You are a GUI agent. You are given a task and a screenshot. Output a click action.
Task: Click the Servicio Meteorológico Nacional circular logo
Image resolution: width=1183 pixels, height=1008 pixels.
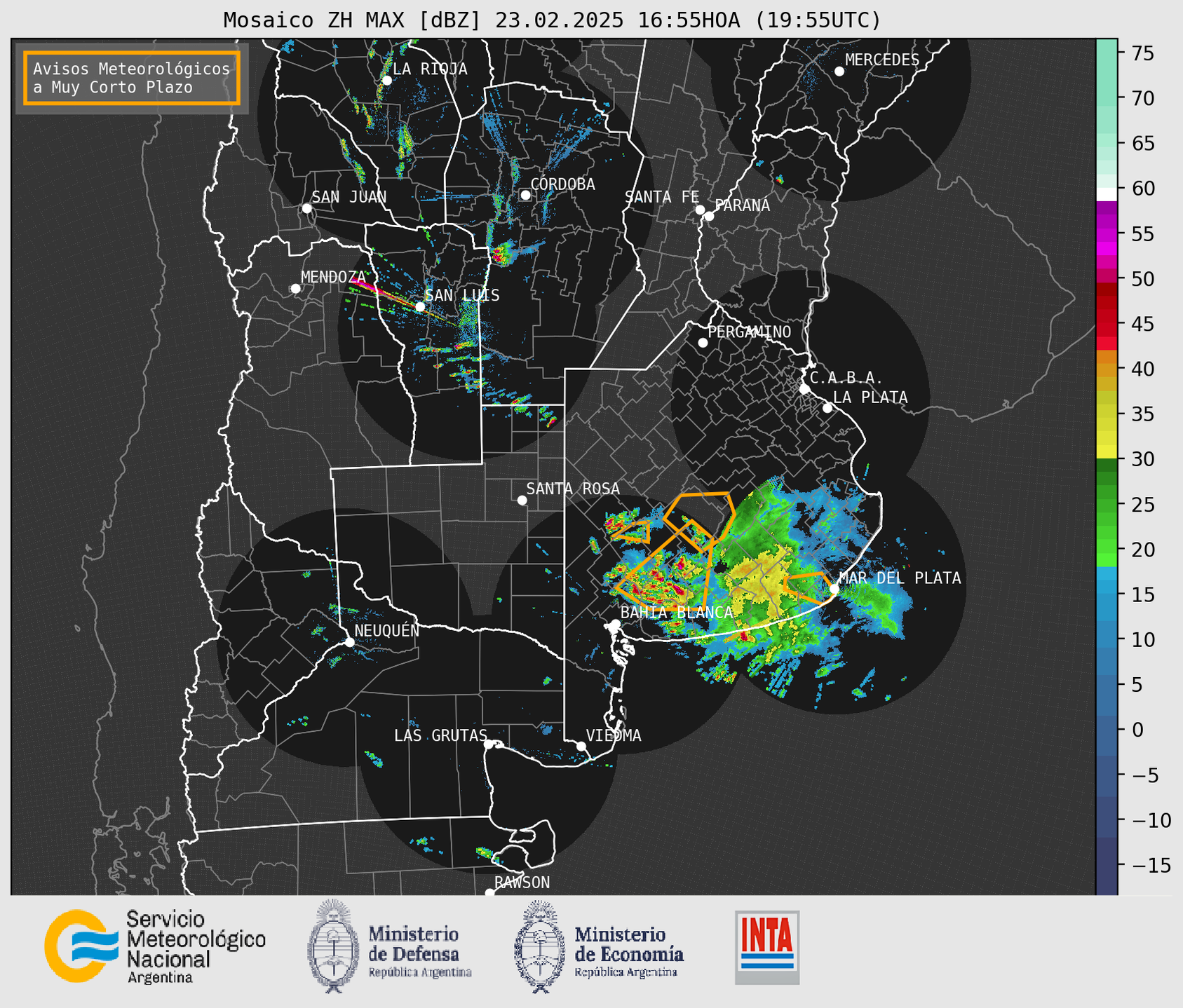81,946
